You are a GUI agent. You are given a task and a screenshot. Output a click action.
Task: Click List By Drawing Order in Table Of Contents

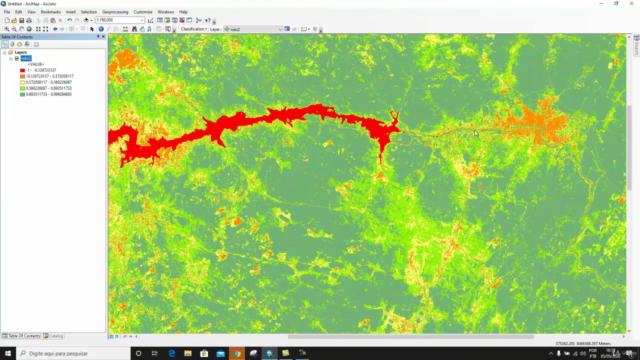click(5, 44)
